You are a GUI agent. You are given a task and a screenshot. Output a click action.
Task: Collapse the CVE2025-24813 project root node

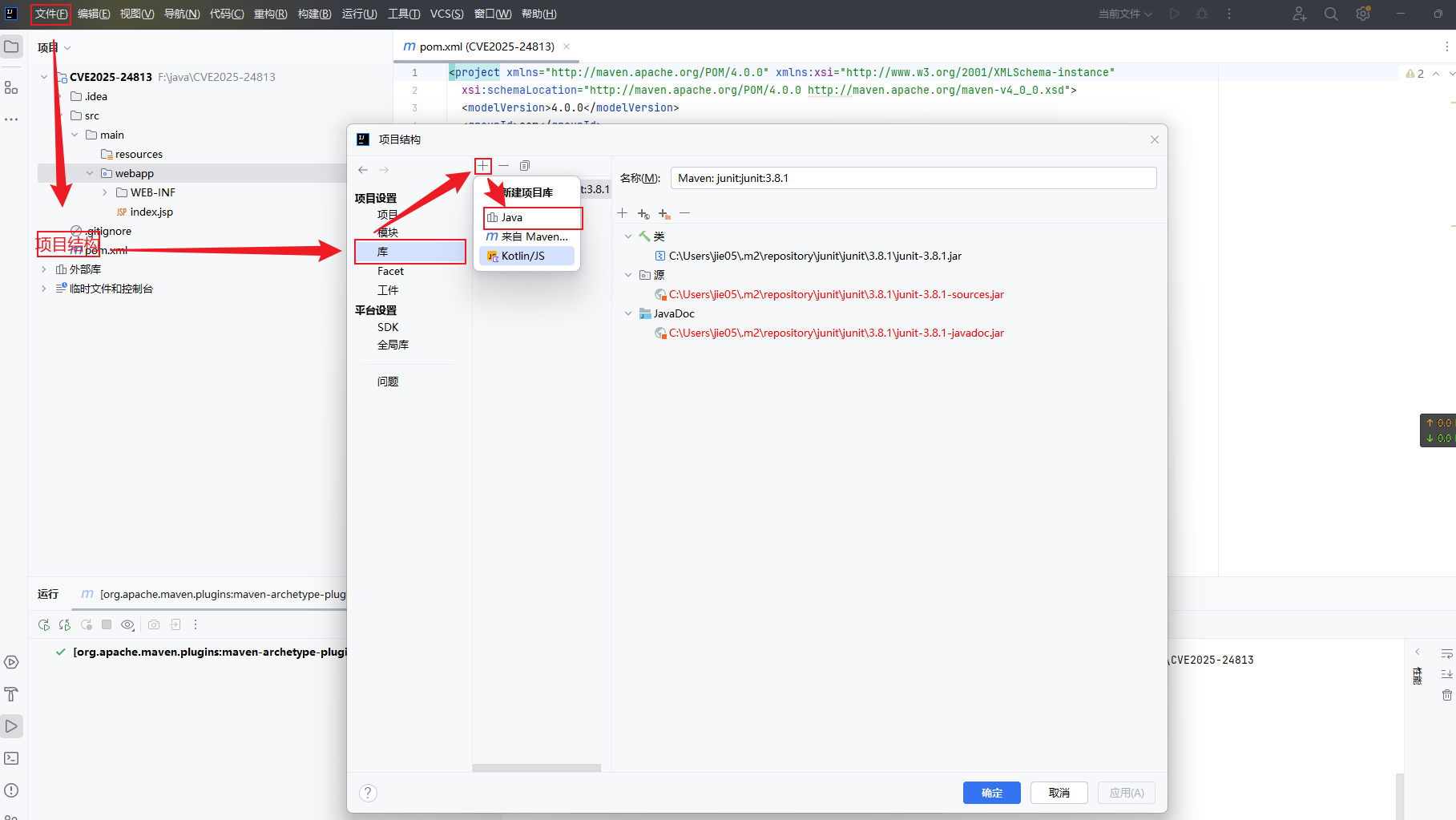tap(44, 77)
